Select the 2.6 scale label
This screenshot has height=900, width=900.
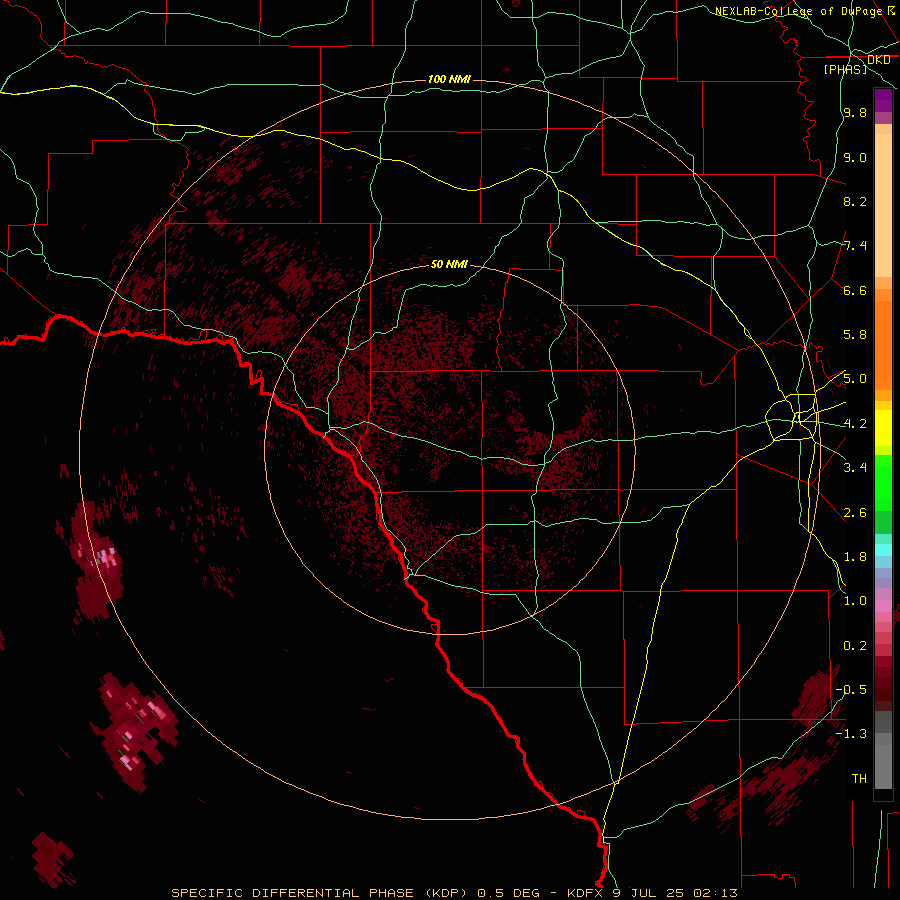pos(855,513)
